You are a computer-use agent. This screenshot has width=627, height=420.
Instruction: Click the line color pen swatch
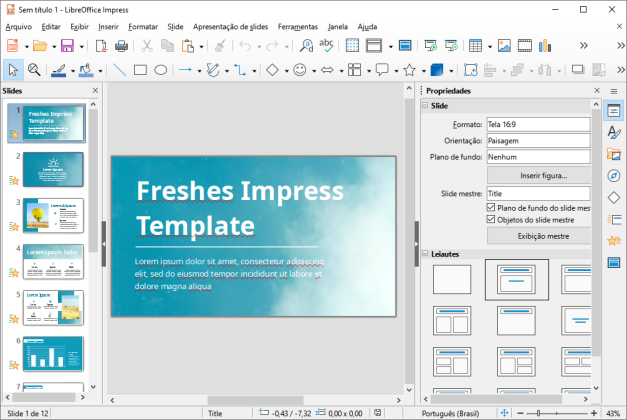pos(59,70)
